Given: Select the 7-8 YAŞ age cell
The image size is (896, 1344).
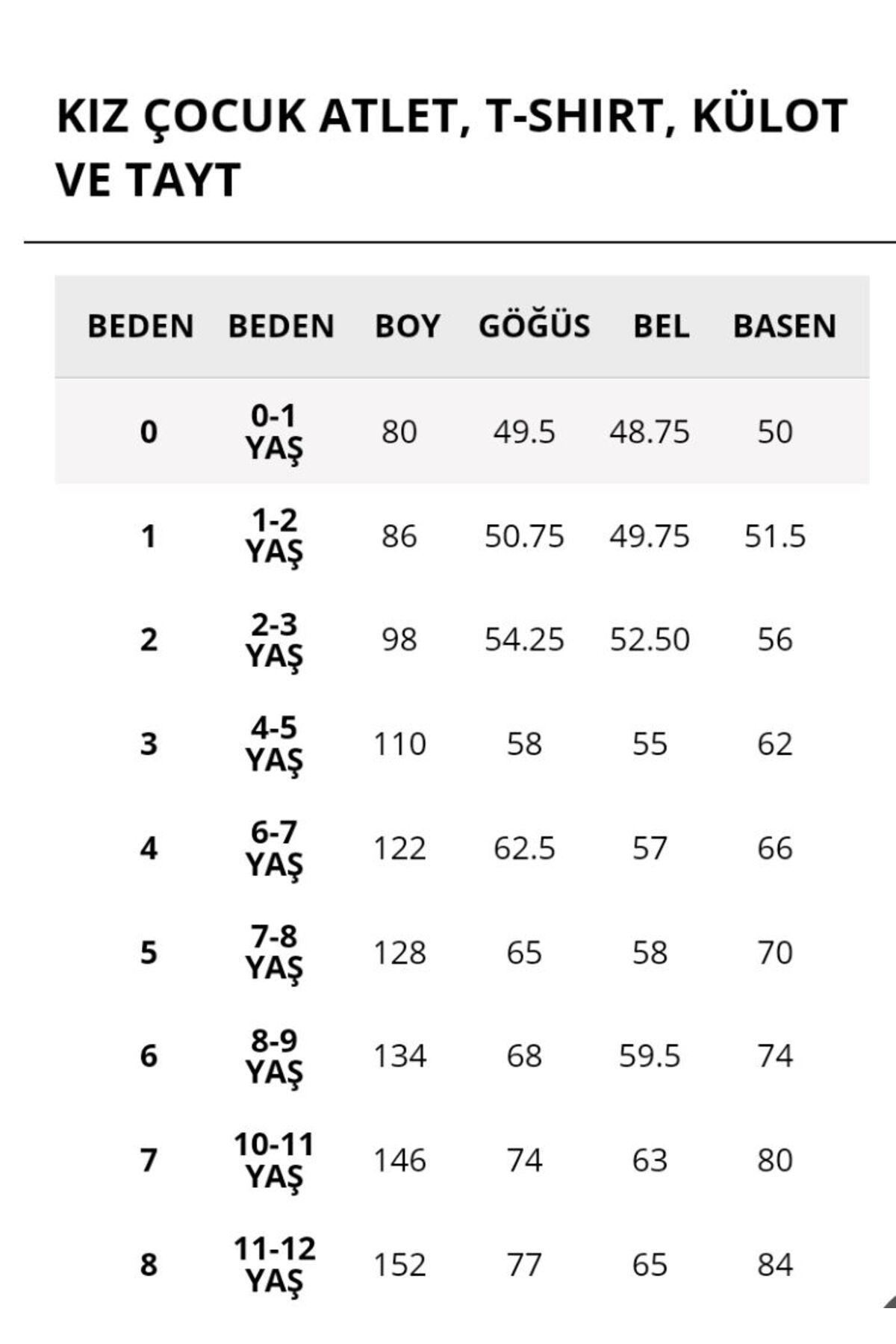Looking at the screenshot, I should point(274,952).
